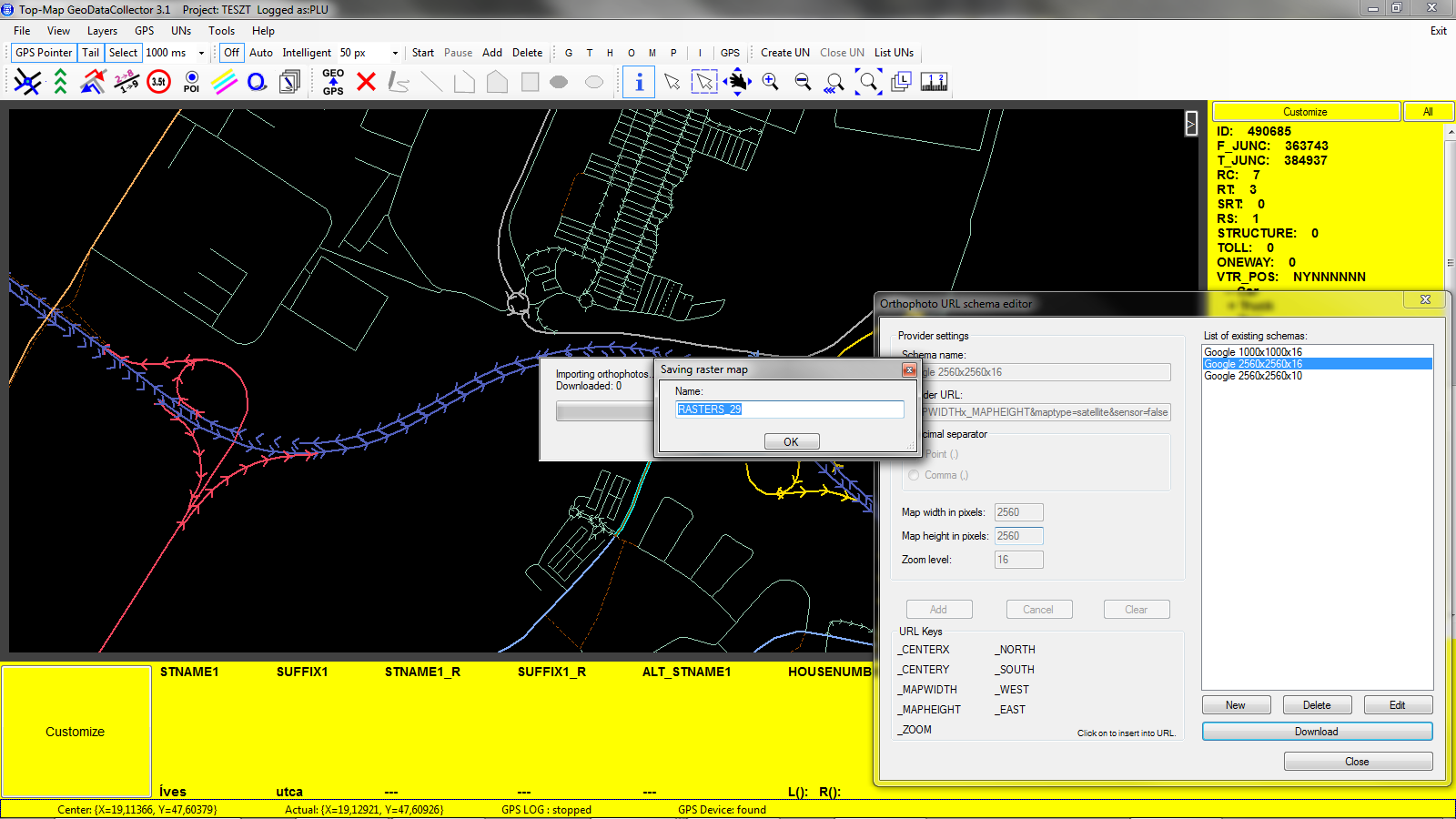Open the File menu
The width and height of the screenshot is (1456, 819).
pyautogui.click(x=22, y=31)
